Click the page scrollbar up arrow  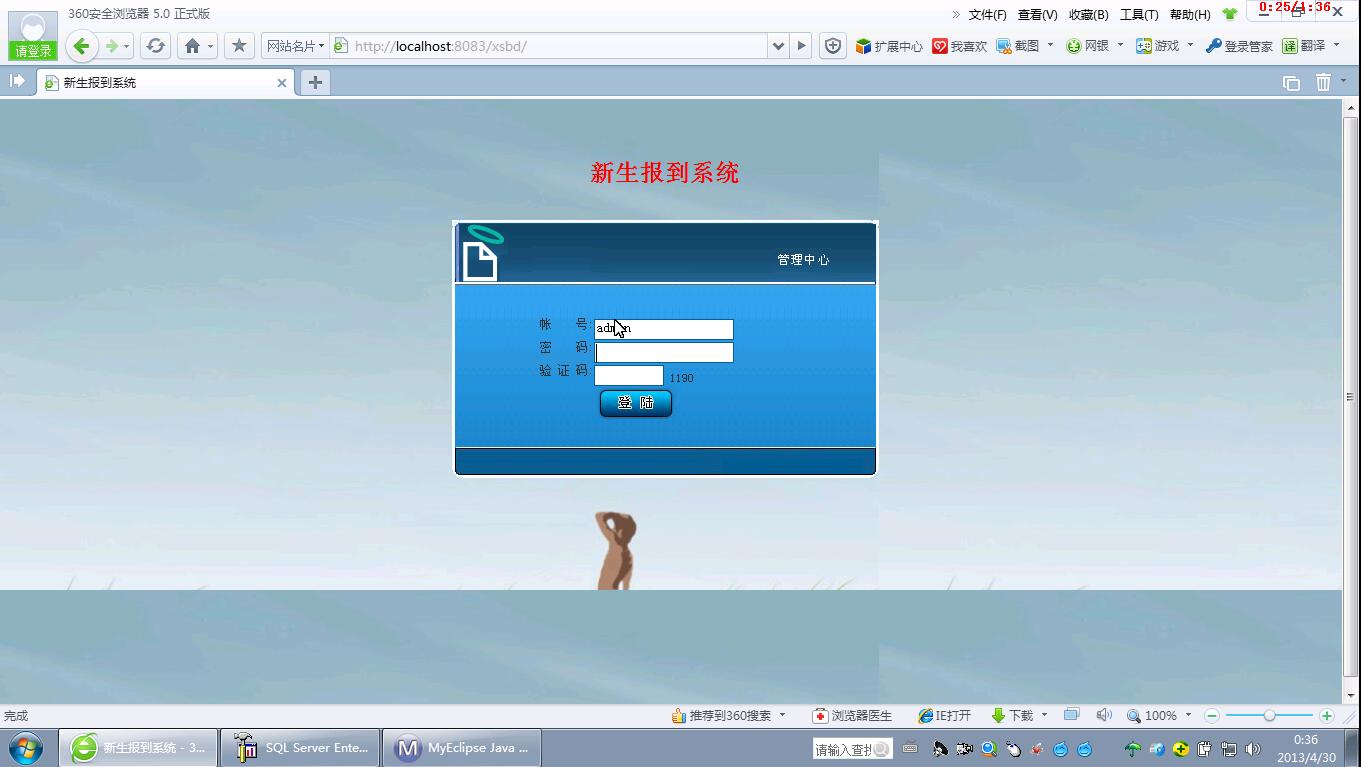click(x=1352, y=107)
